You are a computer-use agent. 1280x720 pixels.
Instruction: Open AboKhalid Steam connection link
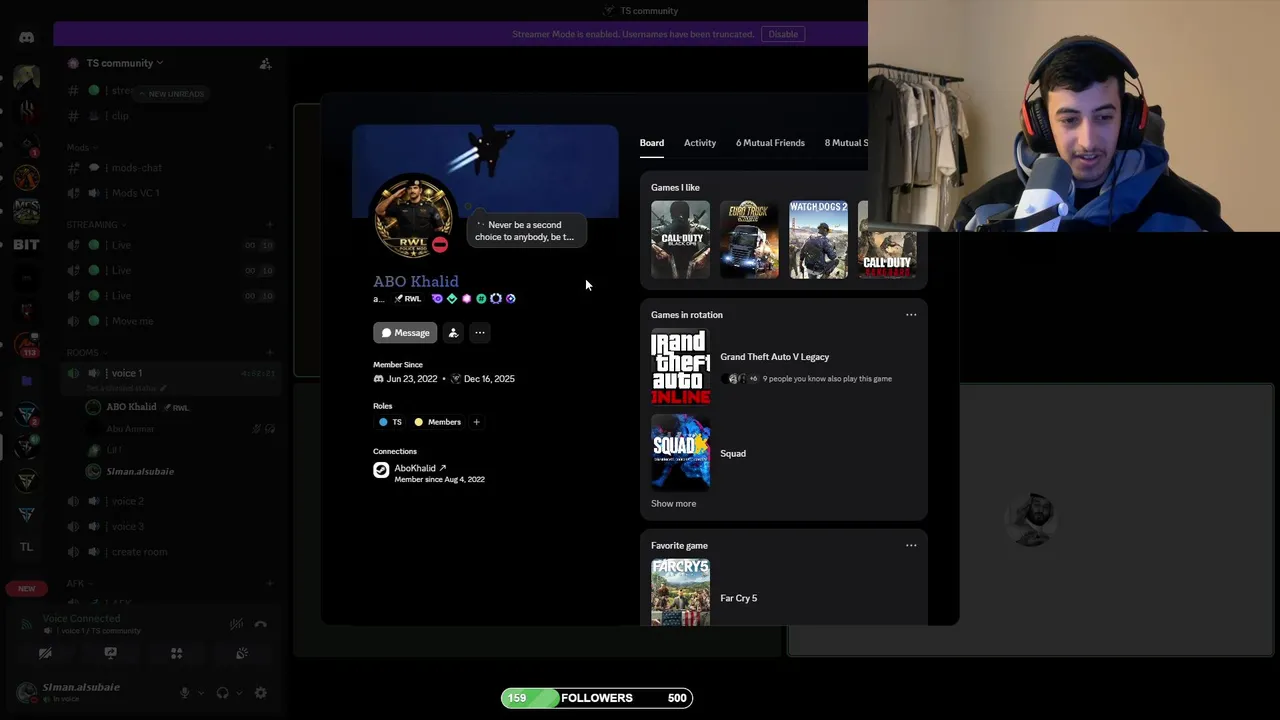420,468
